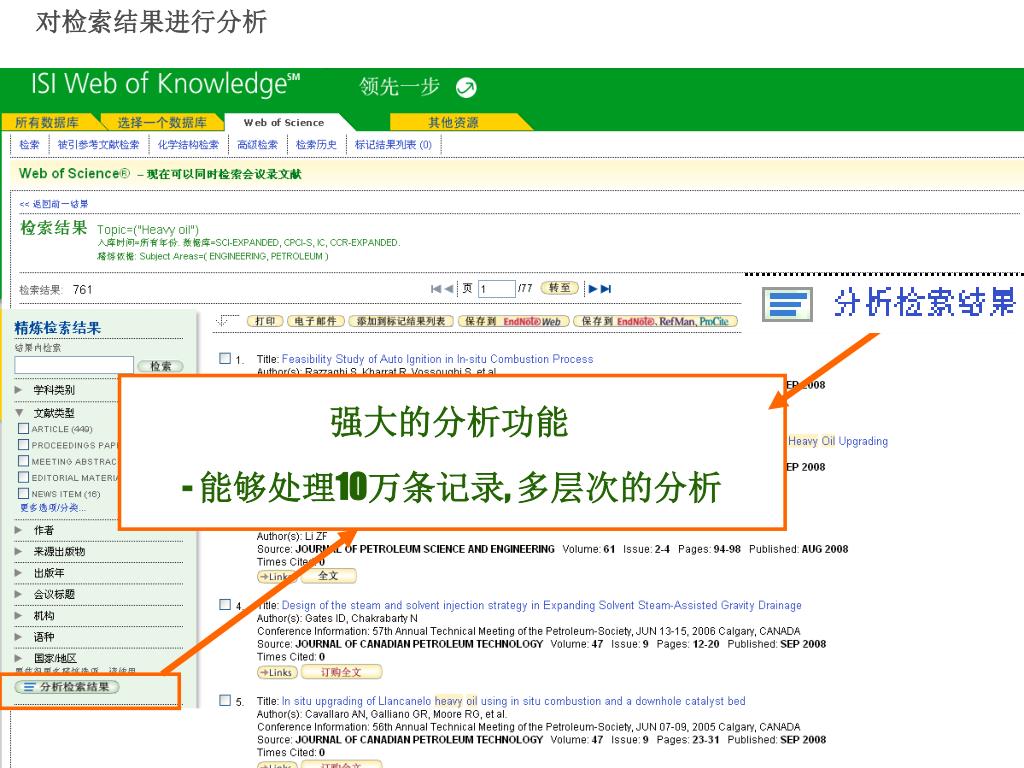Click the 分析检索结果 button in sidebar
1024x768 pixels.
67,687
